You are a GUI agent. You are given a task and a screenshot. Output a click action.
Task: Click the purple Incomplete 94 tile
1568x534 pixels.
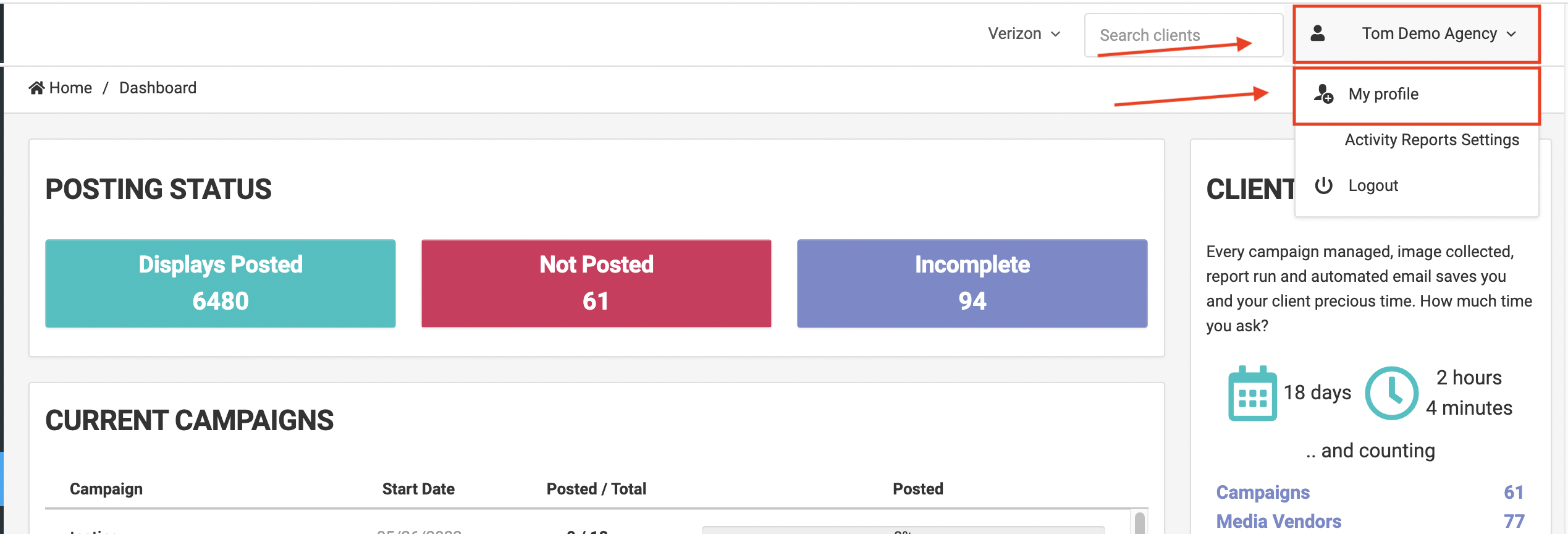point(972,284)
